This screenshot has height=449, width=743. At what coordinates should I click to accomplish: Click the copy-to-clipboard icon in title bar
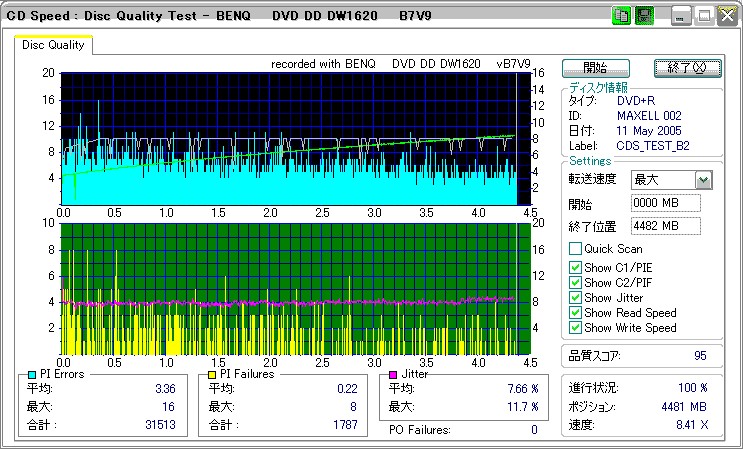(621, 16)
